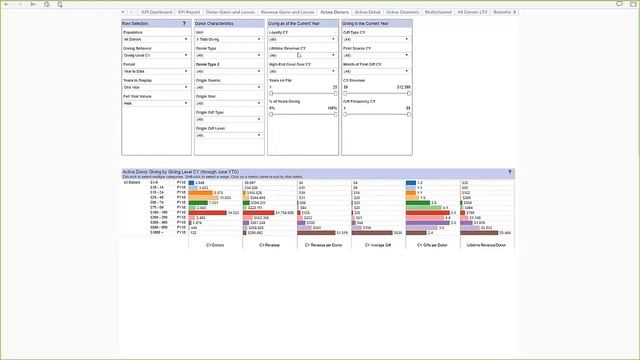This screenshot has height=360, width=640.
Task: Click the refresh data icon in toolbar
Action: [47, 4]
